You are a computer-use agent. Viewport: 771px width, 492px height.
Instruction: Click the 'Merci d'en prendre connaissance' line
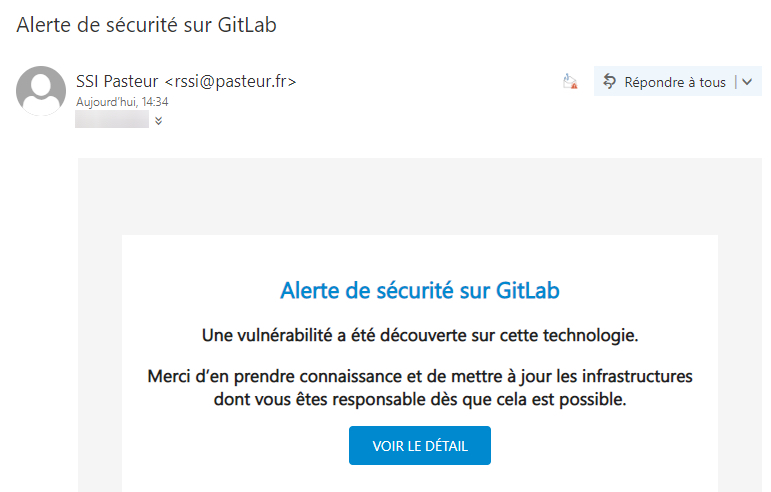(x=419, y=377)
